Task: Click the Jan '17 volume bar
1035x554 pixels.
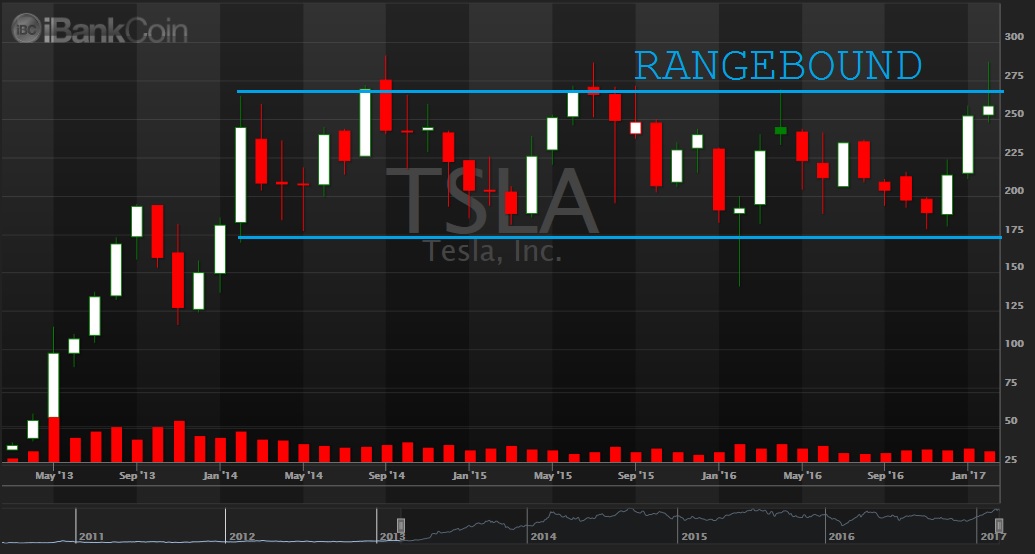Action: click(968, 456)
